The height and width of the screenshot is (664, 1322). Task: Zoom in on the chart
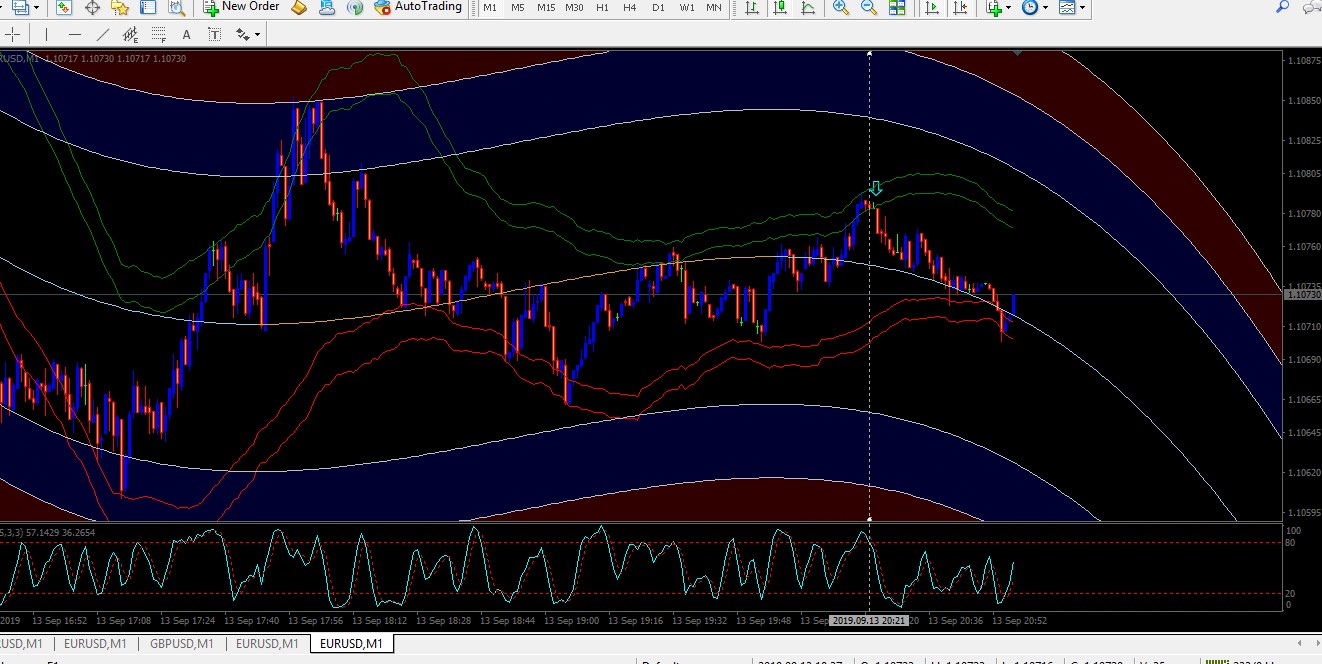pyautogui.click(x=840, y=8)
